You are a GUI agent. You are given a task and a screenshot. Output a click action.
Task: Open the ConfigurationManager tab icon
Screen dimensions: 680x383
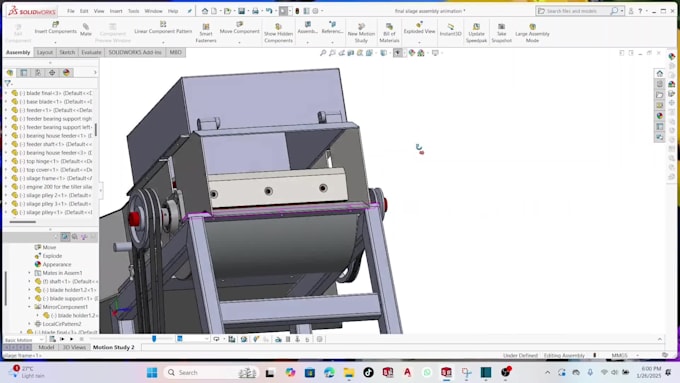(x=38, y=72)
